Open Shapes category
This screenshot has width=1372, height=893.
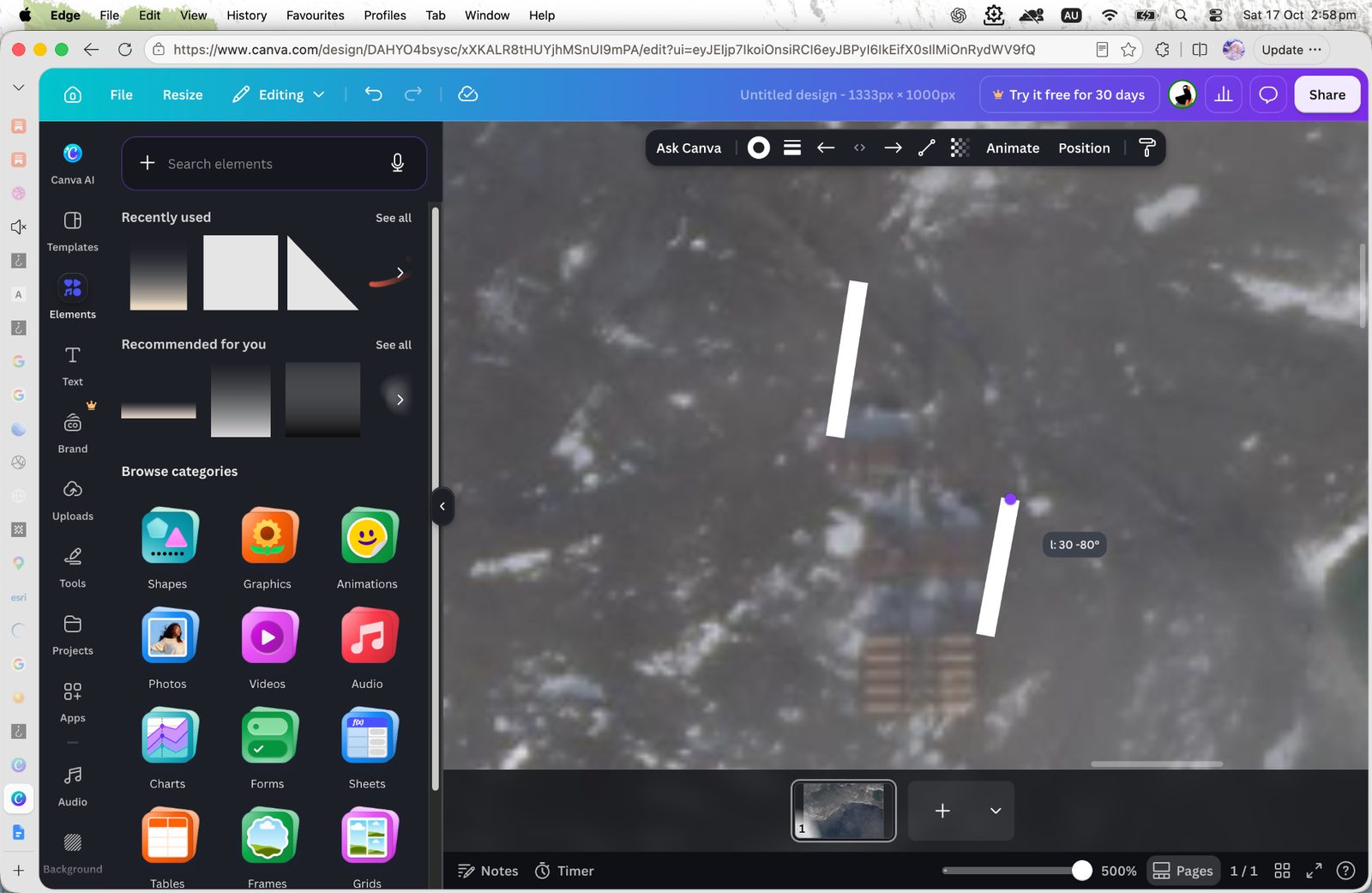[x=168, y=549]
